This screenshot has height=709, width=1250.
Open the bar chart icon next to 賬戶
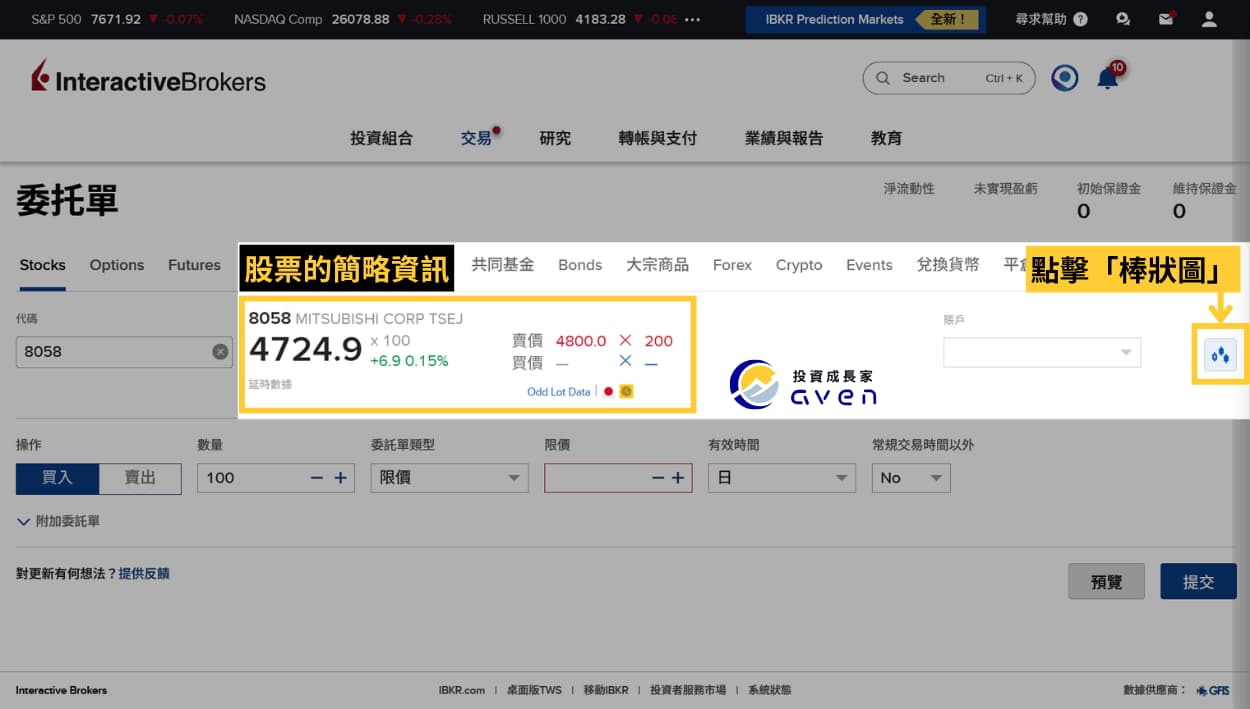click(1220, 355)
